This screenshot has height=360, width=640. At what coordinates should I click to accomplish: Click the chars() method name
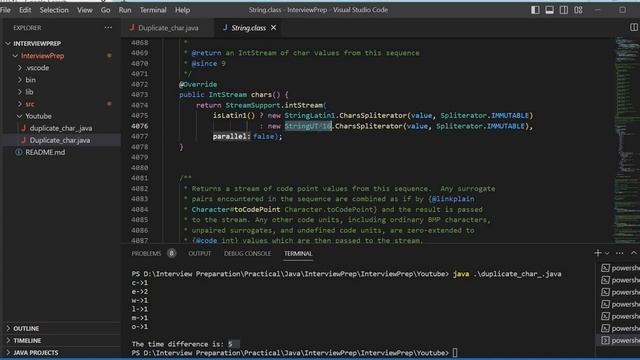pos(261,95)
